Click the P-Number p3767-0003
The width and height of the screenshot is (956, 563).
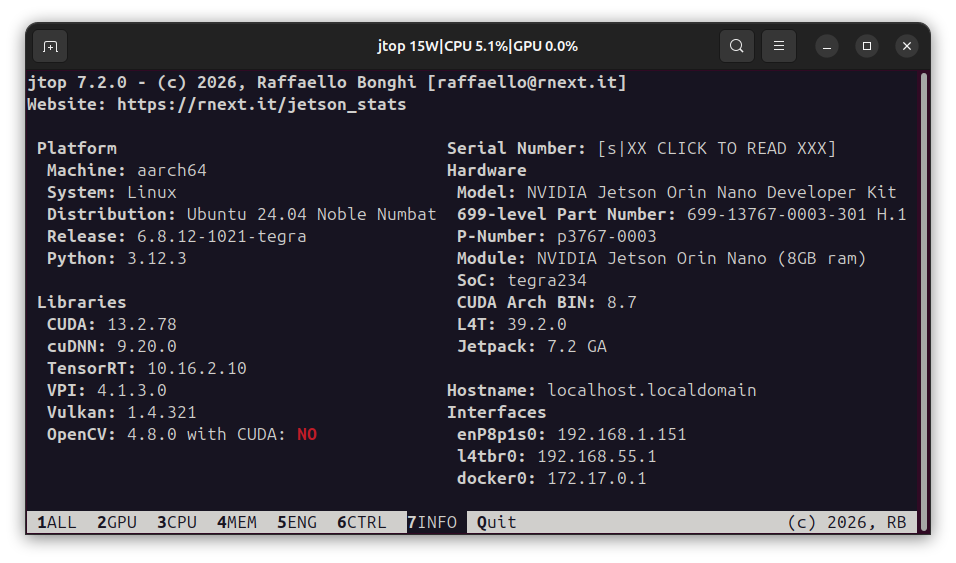[607, 237]
